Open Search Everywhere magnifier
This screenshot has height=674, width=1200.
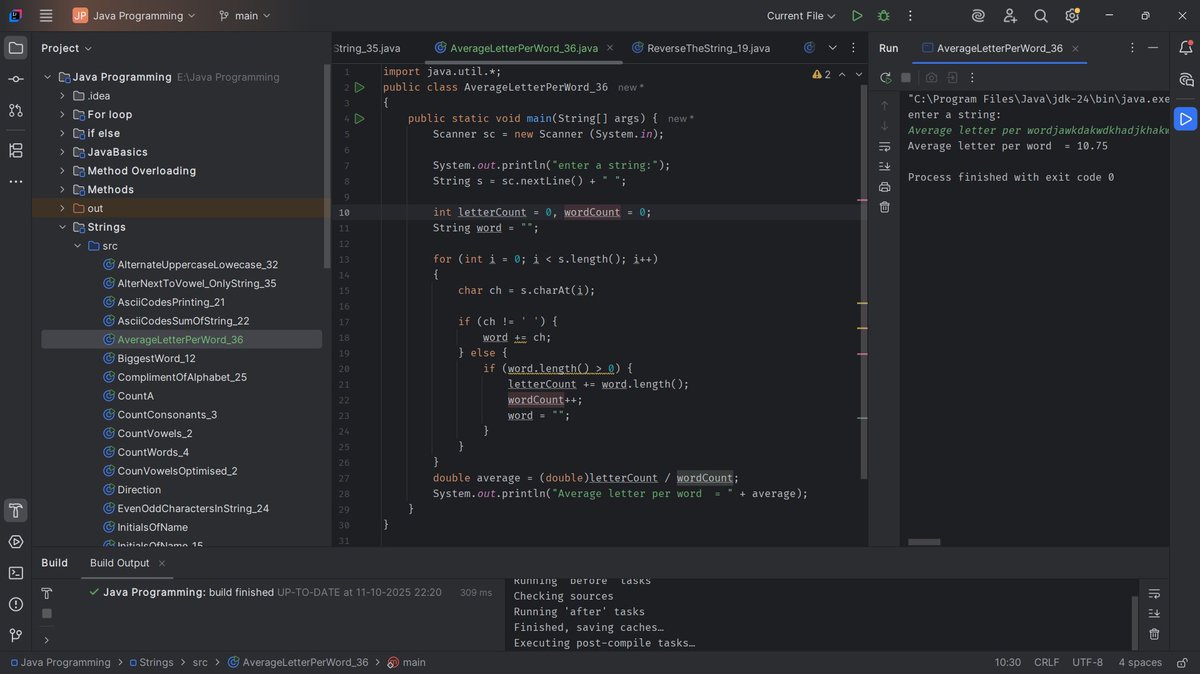point(1041,16)
